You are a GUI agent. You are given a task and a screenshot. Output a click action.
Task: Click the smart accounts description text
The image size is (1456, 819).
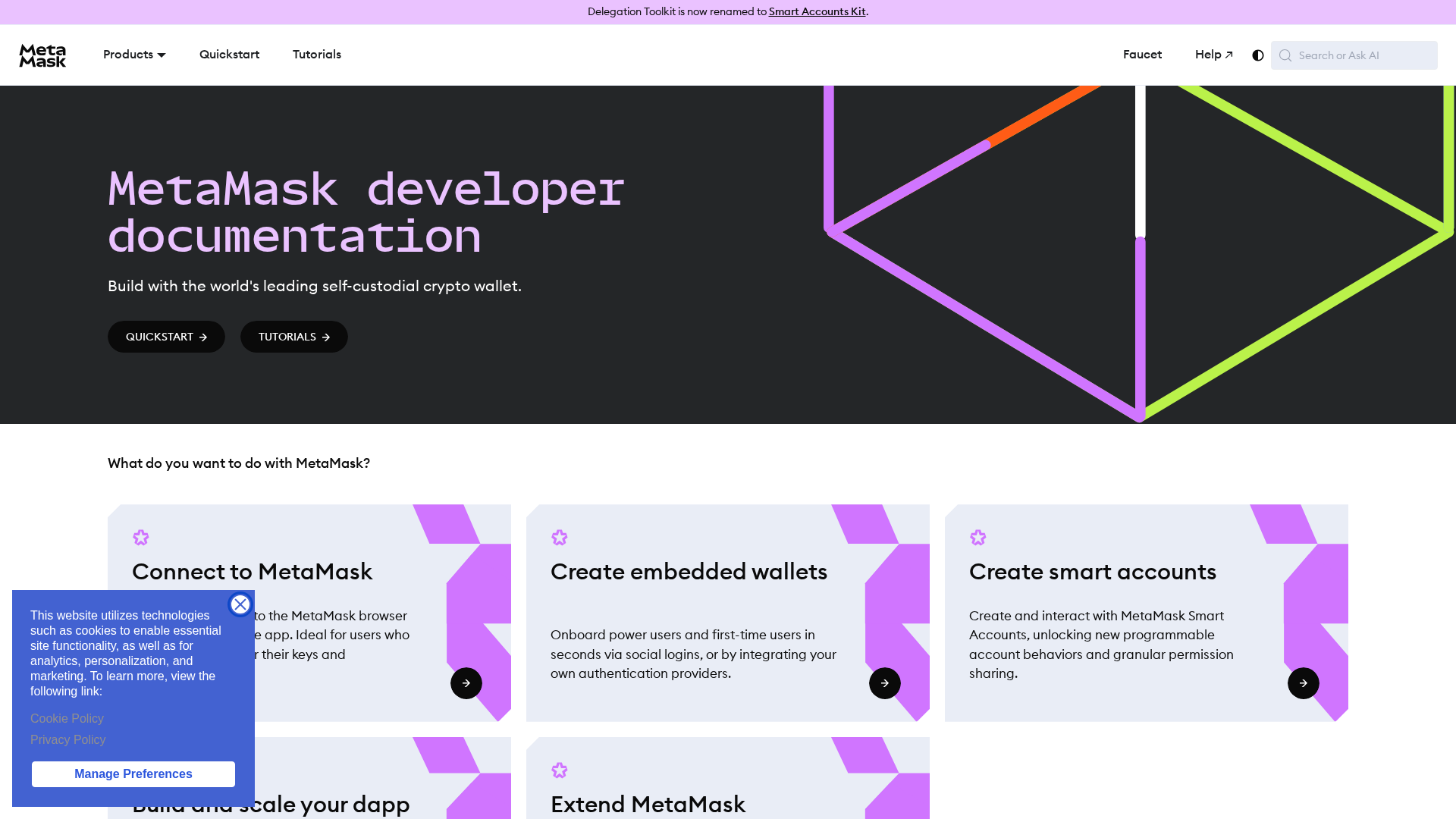1101,645
